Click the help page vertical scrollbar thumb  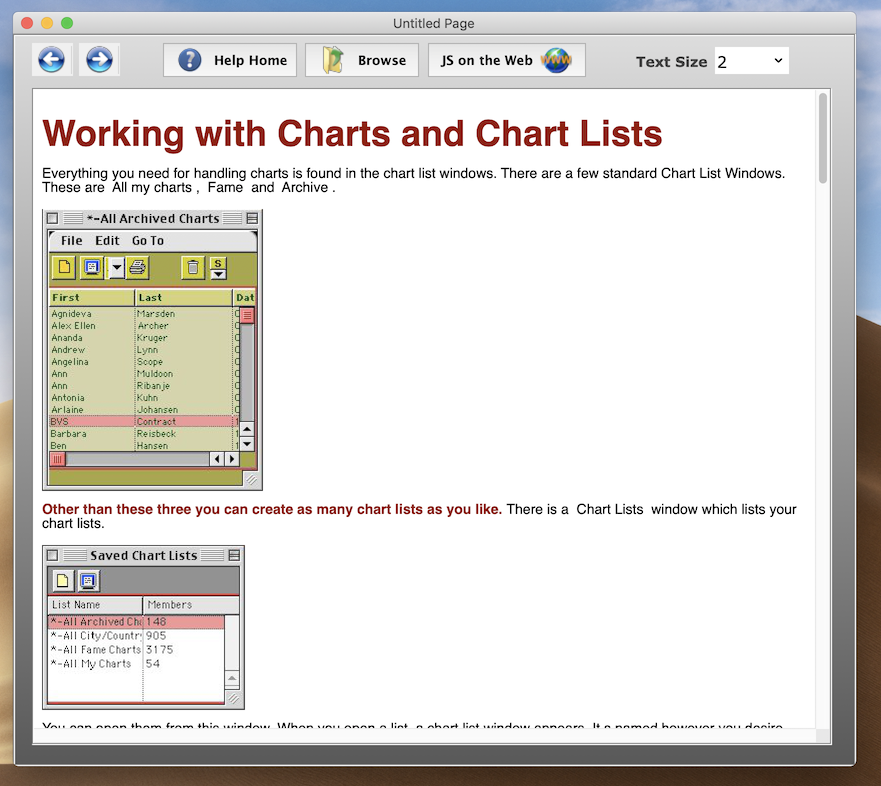[x=822, y=137]
